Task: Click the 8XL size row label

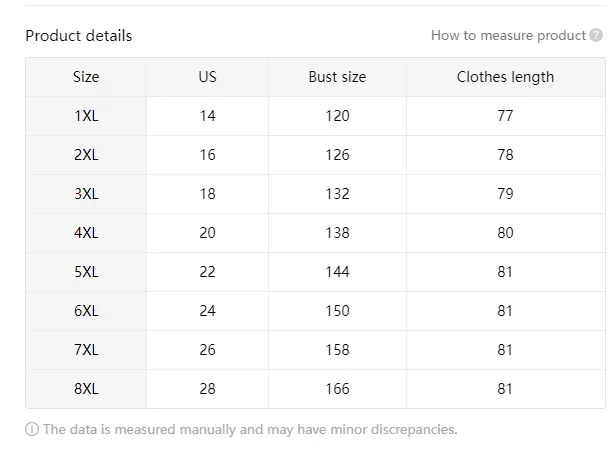Action: coord(86,389)
